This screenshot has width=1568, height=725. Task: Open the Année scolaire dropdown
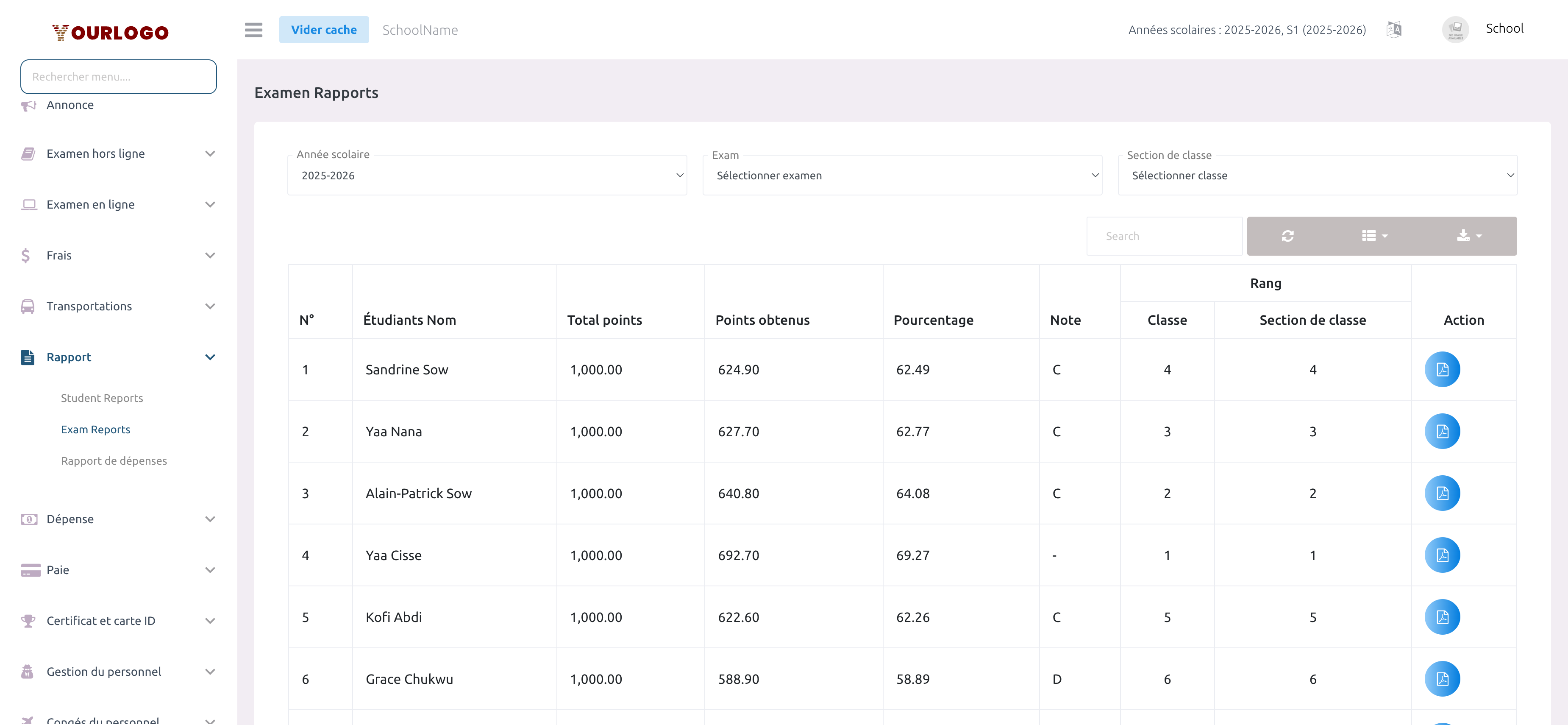pyautogui.click(x=487, y=176)
